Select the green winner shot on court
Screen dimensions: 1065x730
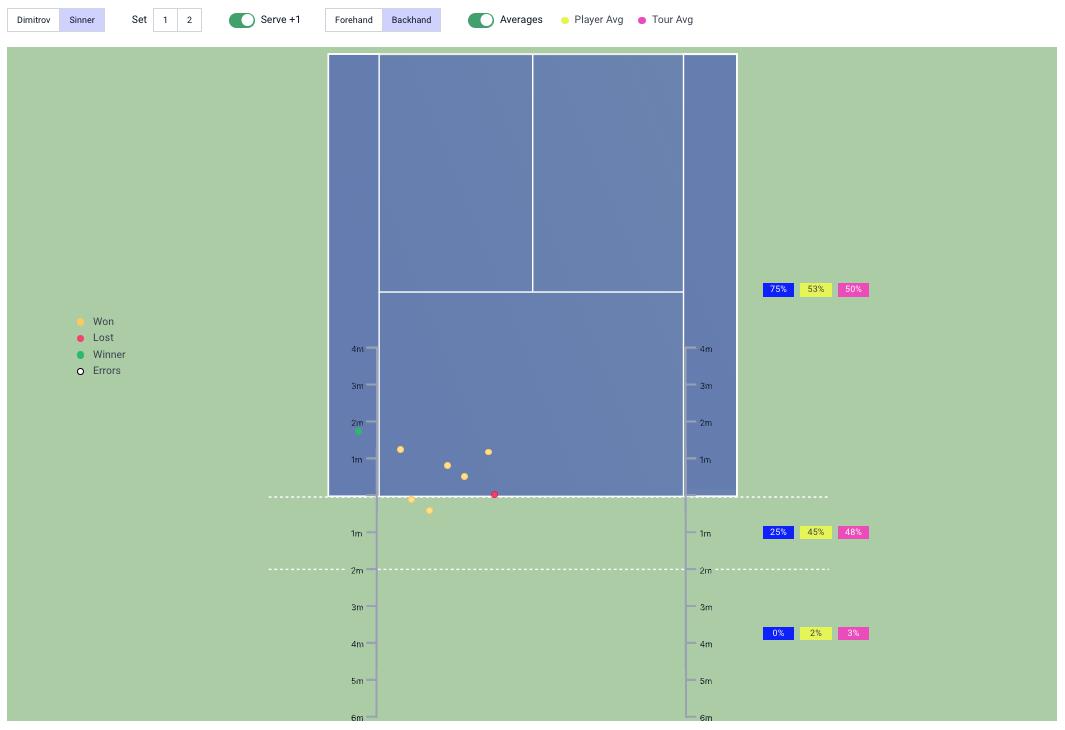(358, 432)
